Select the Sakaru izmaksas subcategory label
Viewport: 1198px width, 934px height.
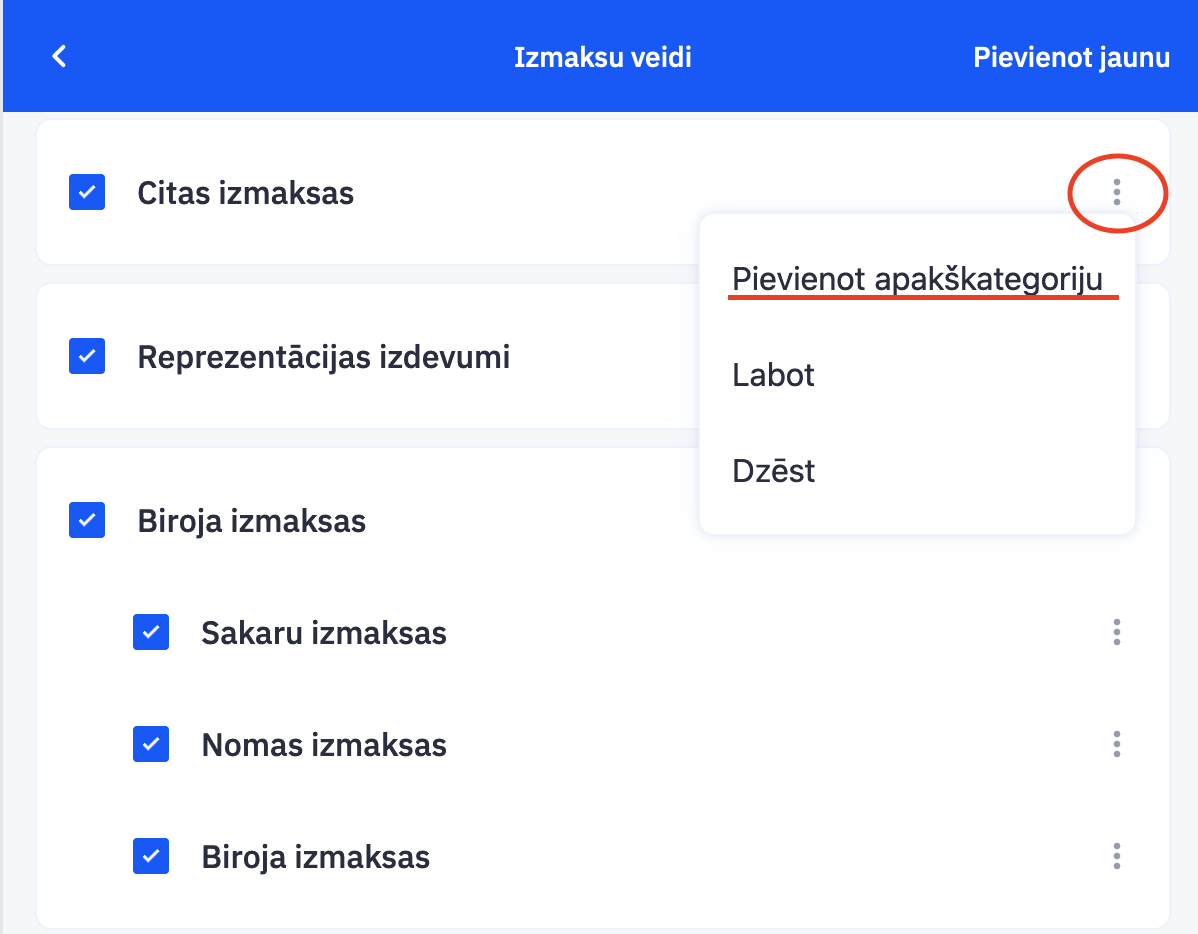[x=323, y=632]
